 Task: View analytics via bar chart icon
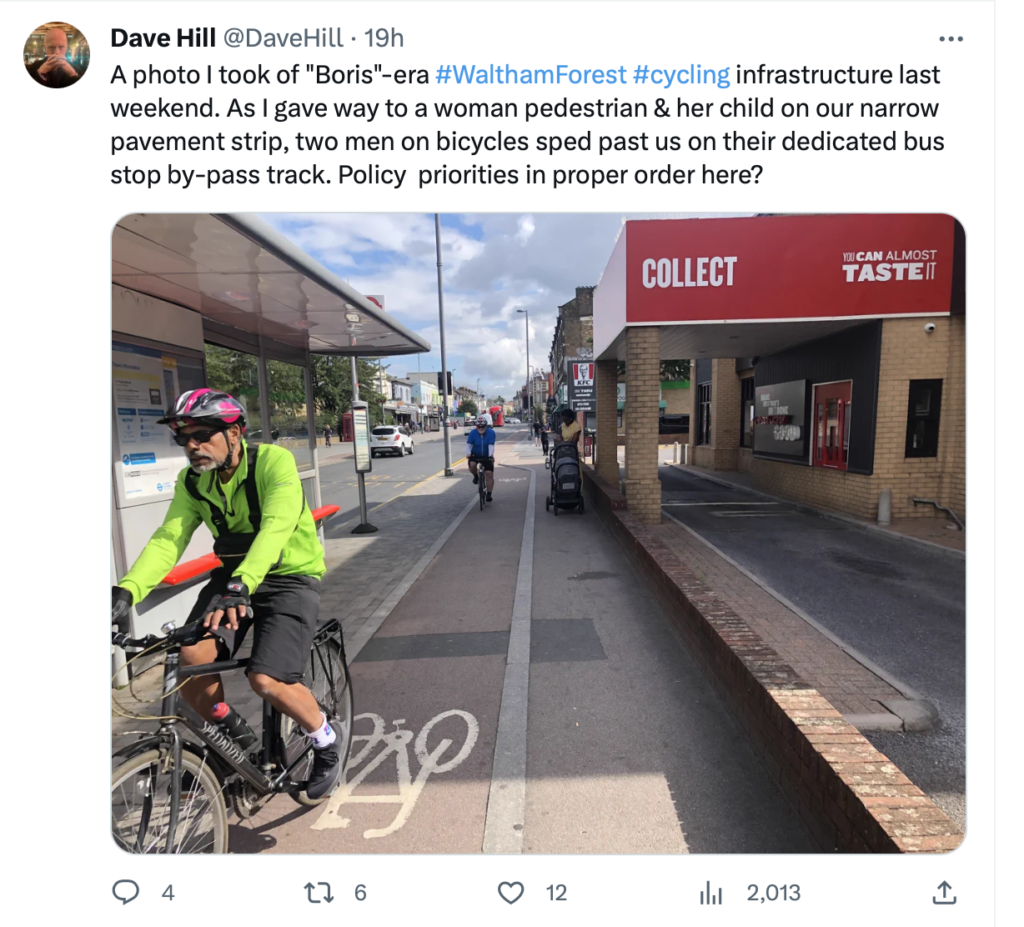point(711,893)
